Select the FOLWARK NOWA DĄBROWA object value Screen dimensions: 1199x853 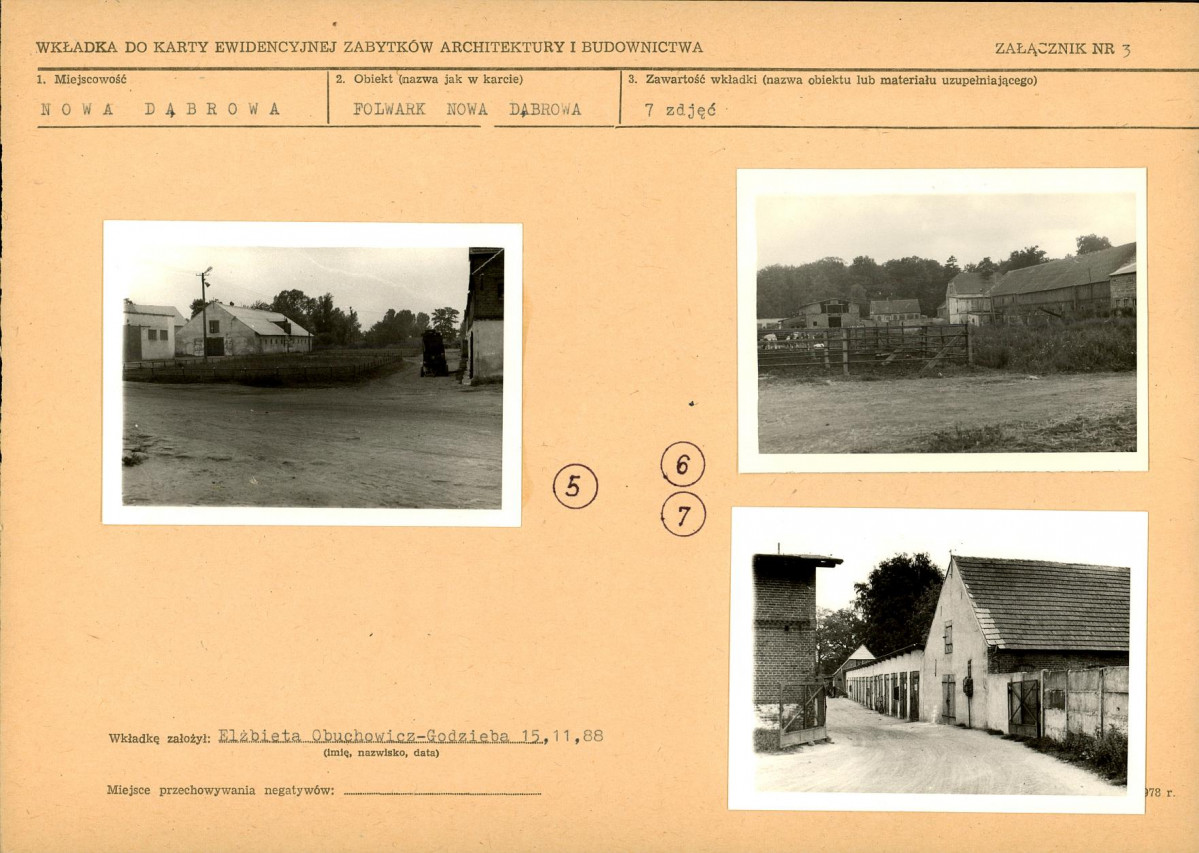click(x=467, y=110)
